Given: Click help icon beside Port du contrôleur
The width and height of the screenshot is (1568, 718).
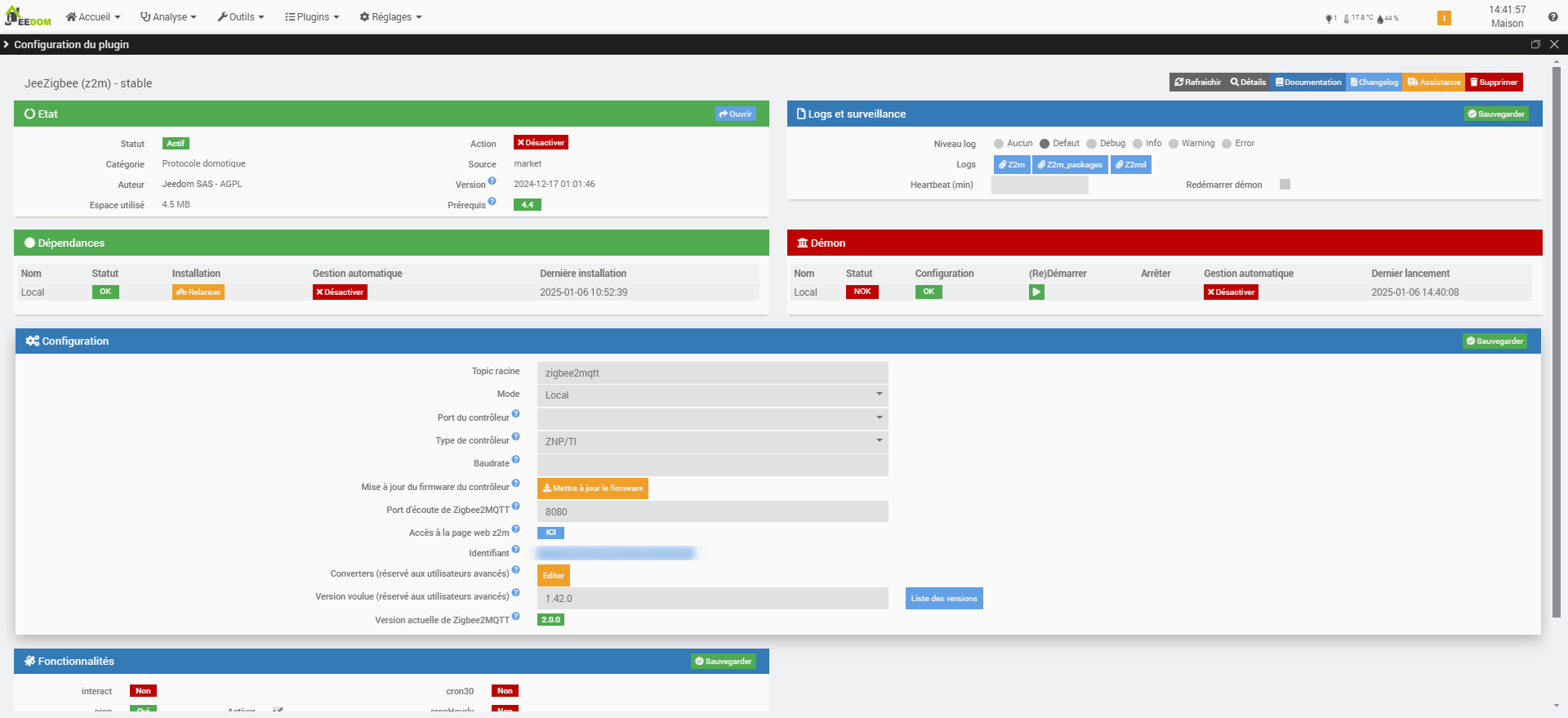Looking at the screenshot, I should tap(516, 414).
